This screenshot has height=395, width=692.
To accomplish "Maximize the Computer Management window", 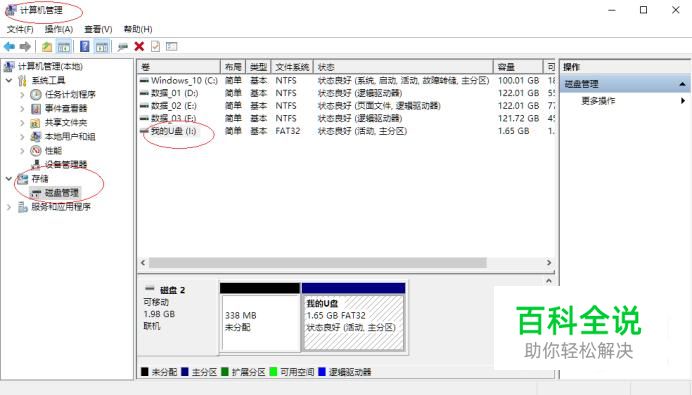I will [643, 10].
